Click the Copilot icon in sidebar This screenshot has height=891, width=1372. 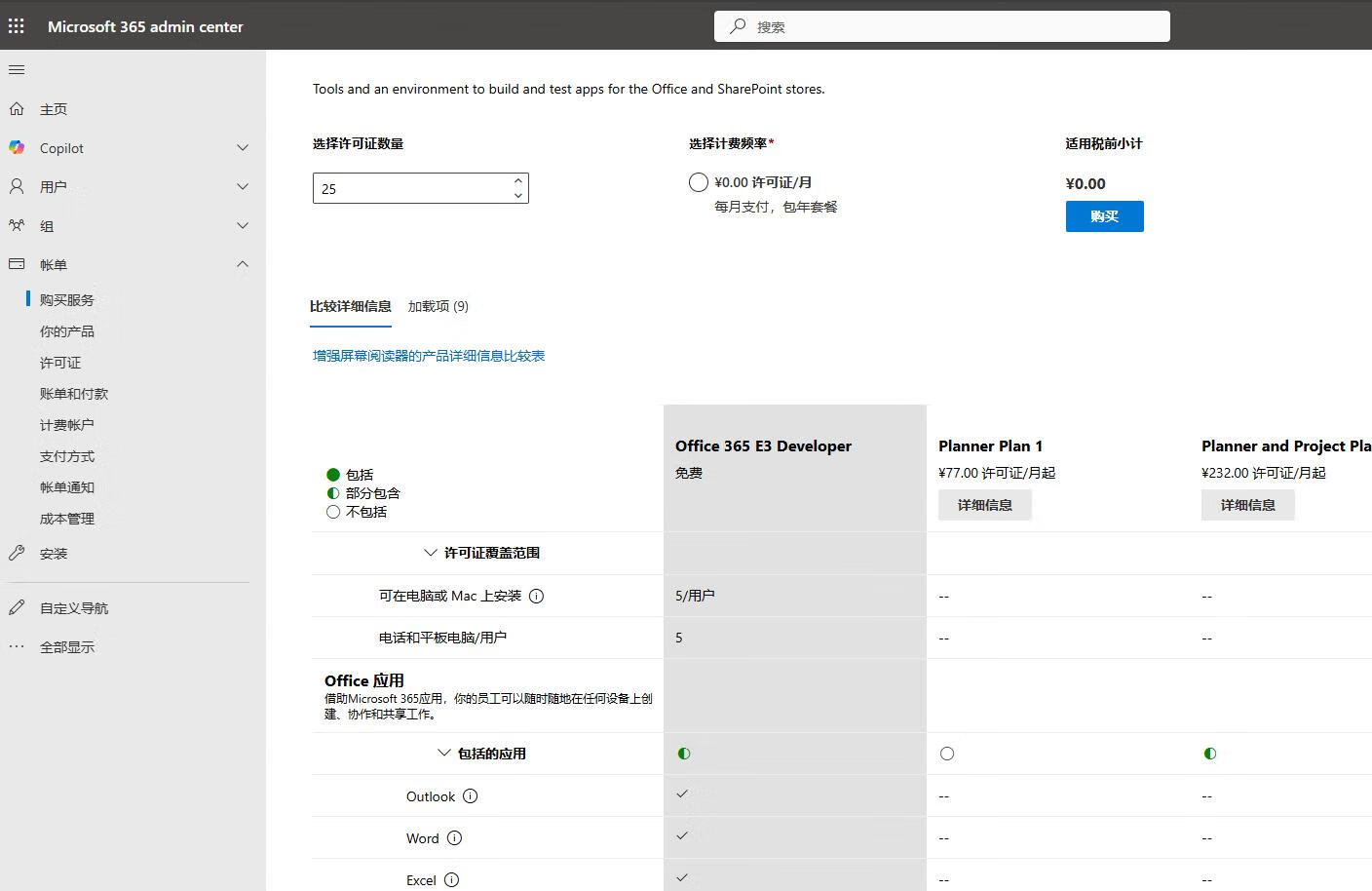pyautogui.click(x=17, y=148)
